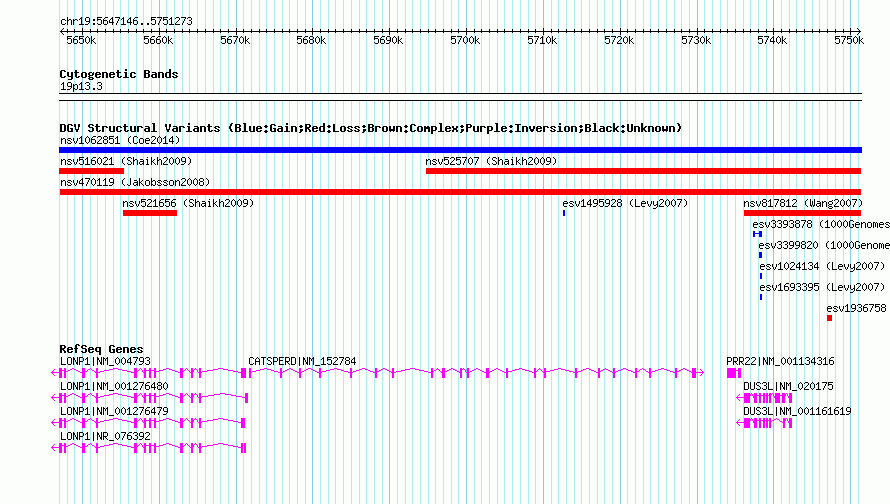Select the LONP1|NM_001276480 gene label
Image resolution: width=890 pixels, height=504 pixels.
tap(114, 386)
